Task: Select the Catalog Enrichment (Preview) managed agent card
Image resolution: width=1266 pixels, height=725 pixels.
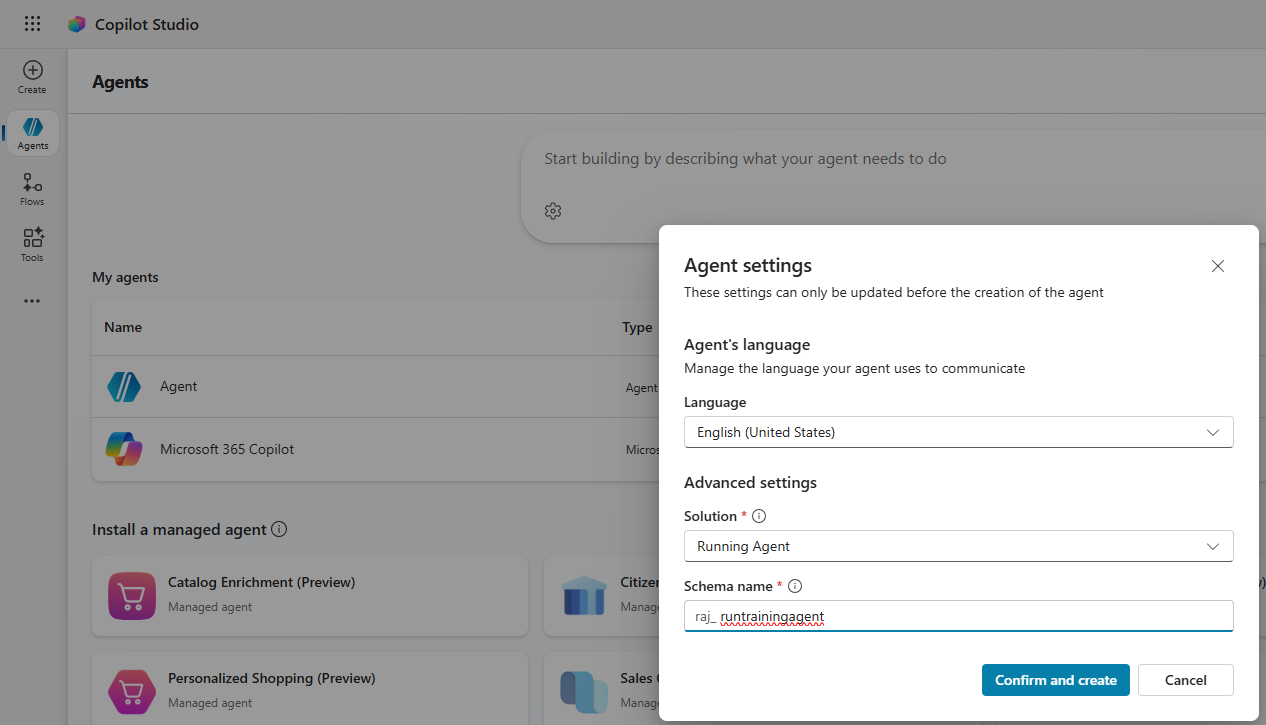Action: [309, 596]
